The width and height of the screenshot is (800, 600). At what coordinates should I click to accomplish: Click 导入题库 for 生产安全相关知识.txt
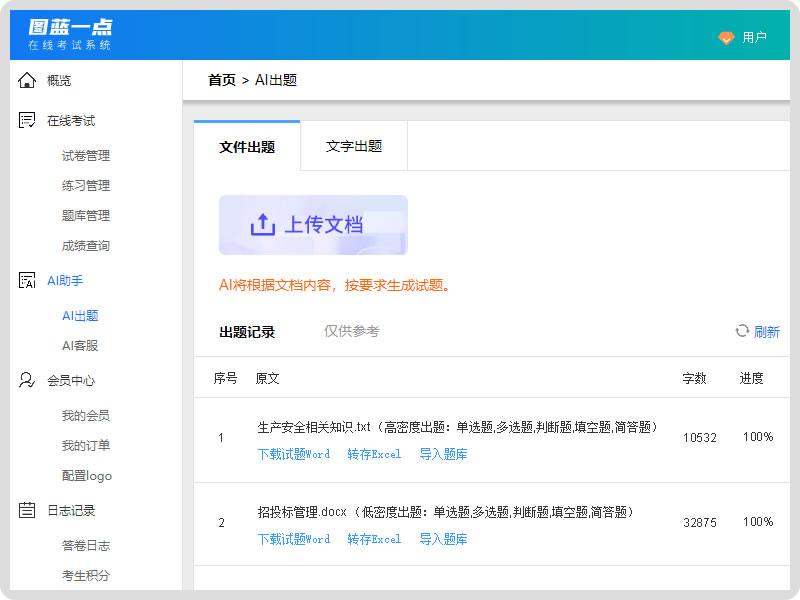(443, 454)
